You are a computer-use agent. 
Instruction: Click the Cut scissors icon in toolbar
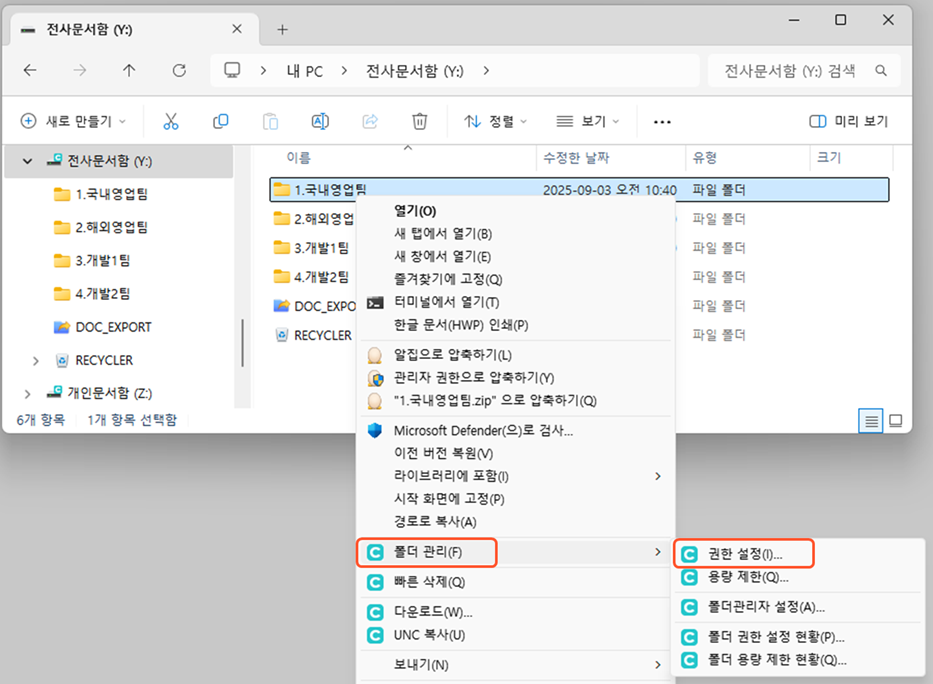170,121
